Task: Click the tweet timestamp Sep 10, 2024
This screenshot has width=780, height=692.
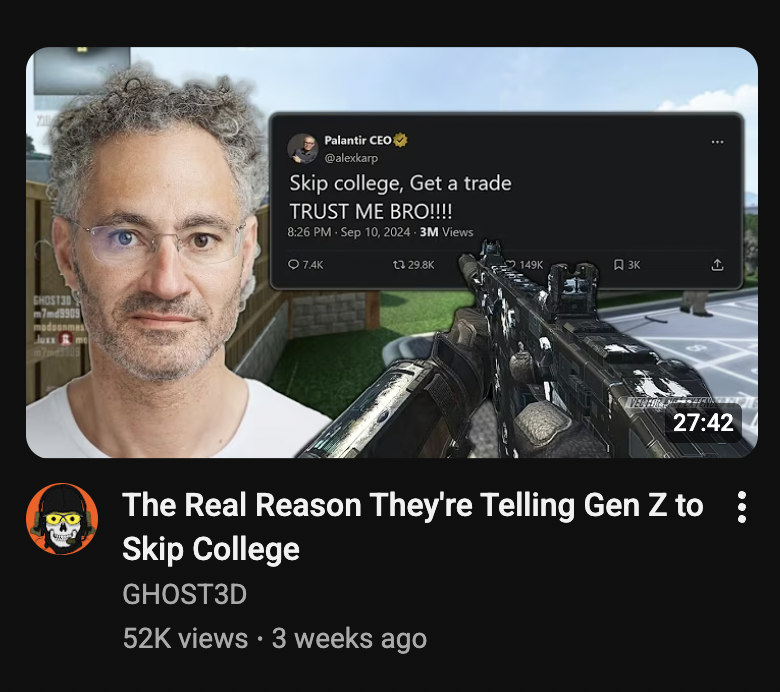Action: coord(375,232)
